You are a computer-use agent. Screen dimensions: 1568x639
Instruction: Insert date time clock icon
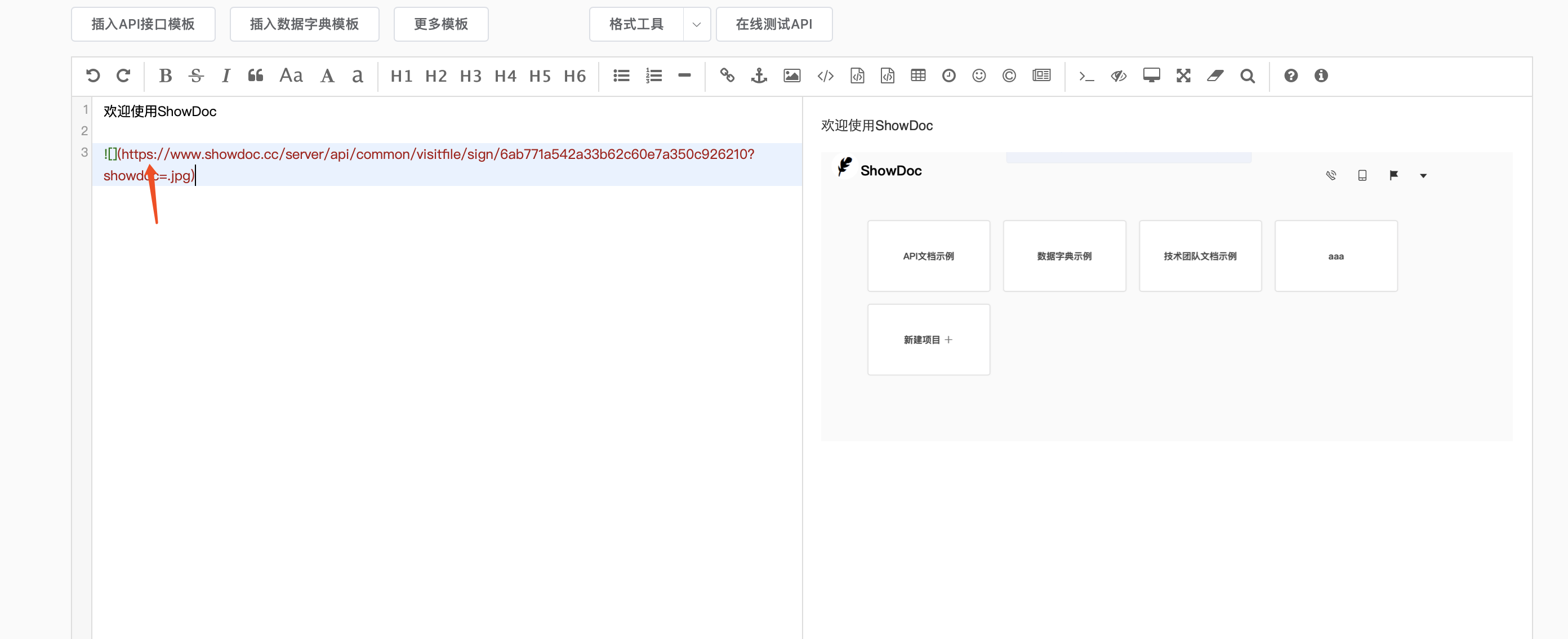949,76
